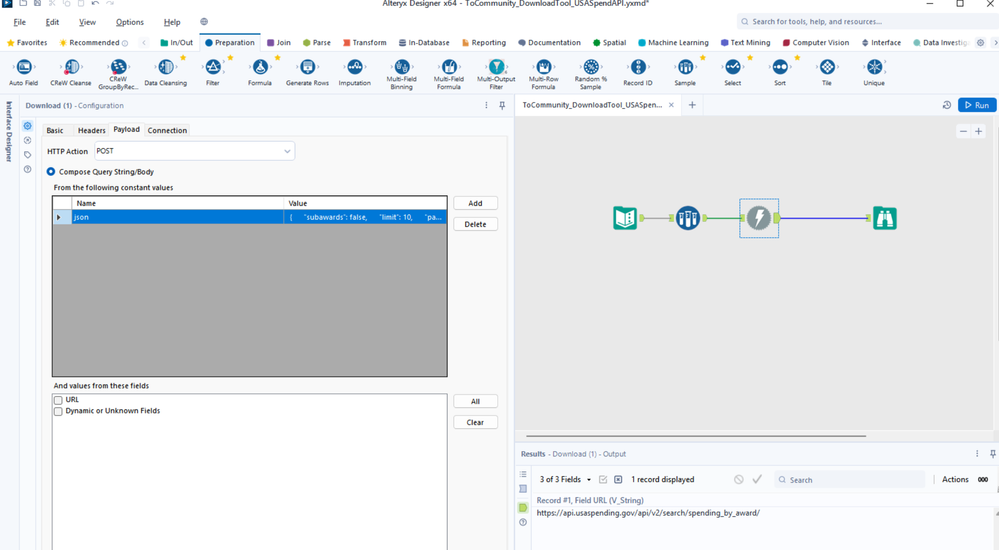The height and width of the screenshot is (550, 999).
Task: Select the Unique tool icon
Action: pyautogui.click(x=874, y=67)
